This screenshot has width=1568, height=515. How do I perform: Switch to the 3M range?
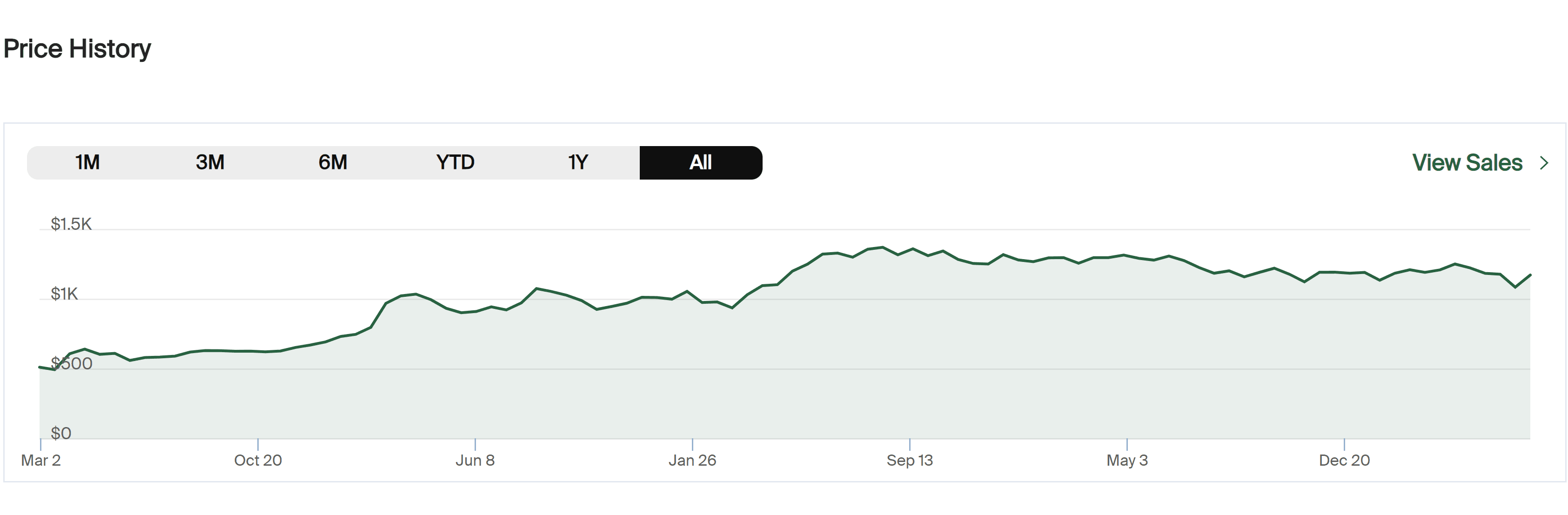(x=210, y=162)
